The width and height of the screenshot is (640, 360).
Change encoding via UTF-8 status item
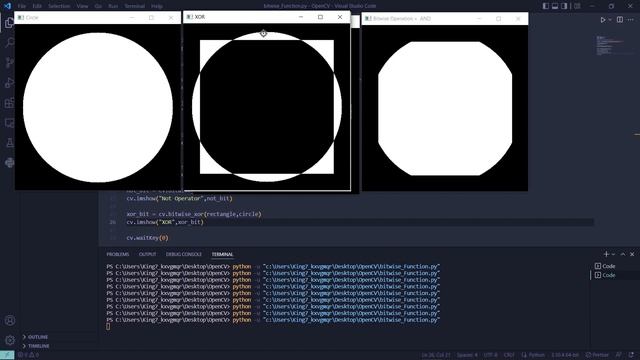coord(490,355)
